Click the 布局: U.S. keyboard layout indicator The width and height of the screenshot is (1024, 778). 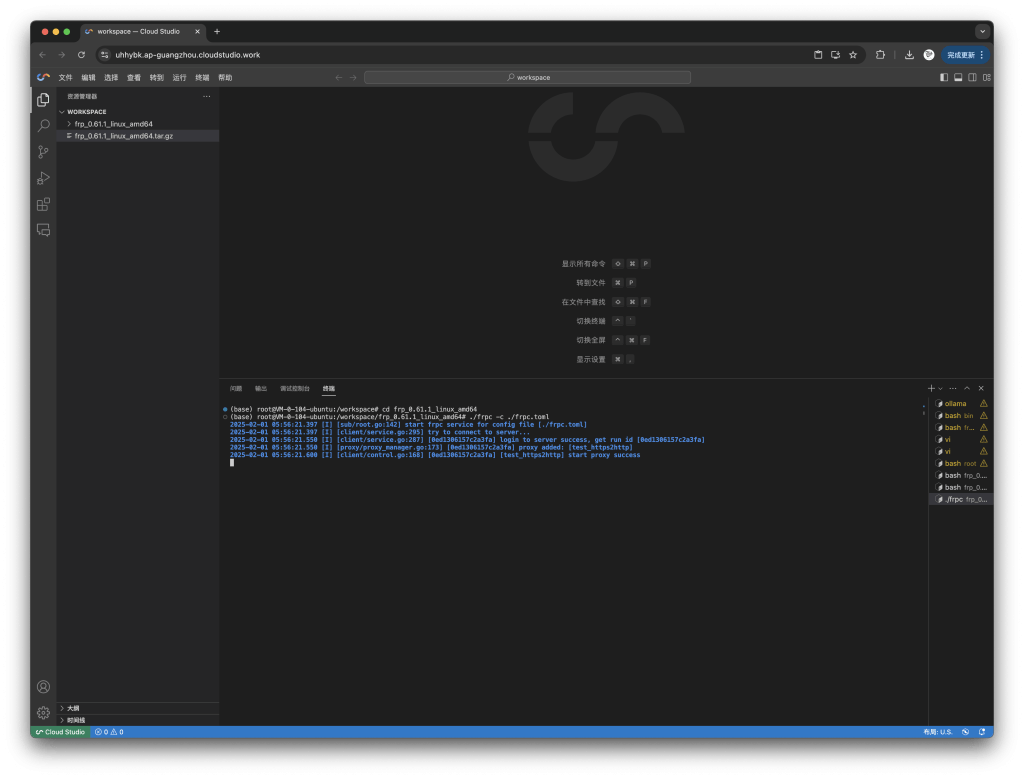(x=938, y=732)
